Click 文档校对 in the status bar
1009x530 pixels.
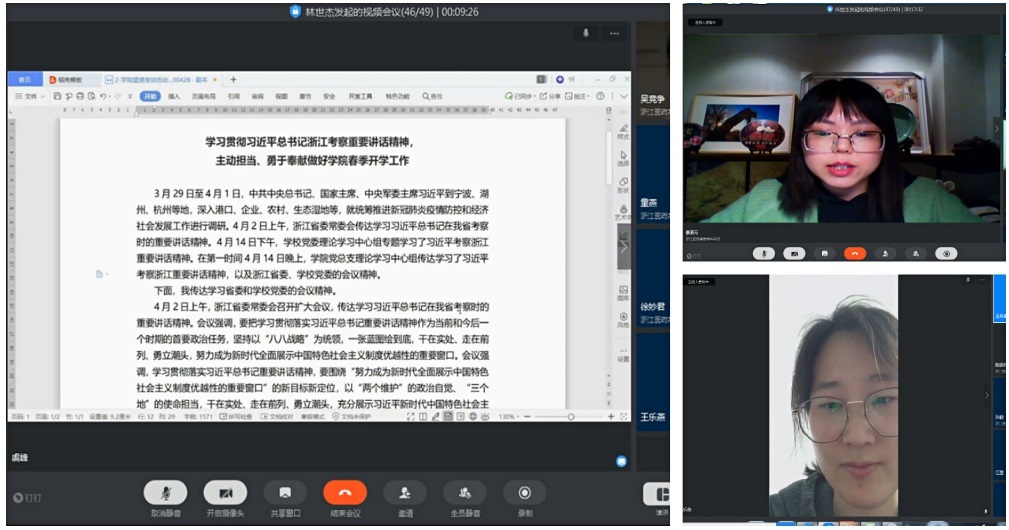pyautogui.click(x=277, y=417)
